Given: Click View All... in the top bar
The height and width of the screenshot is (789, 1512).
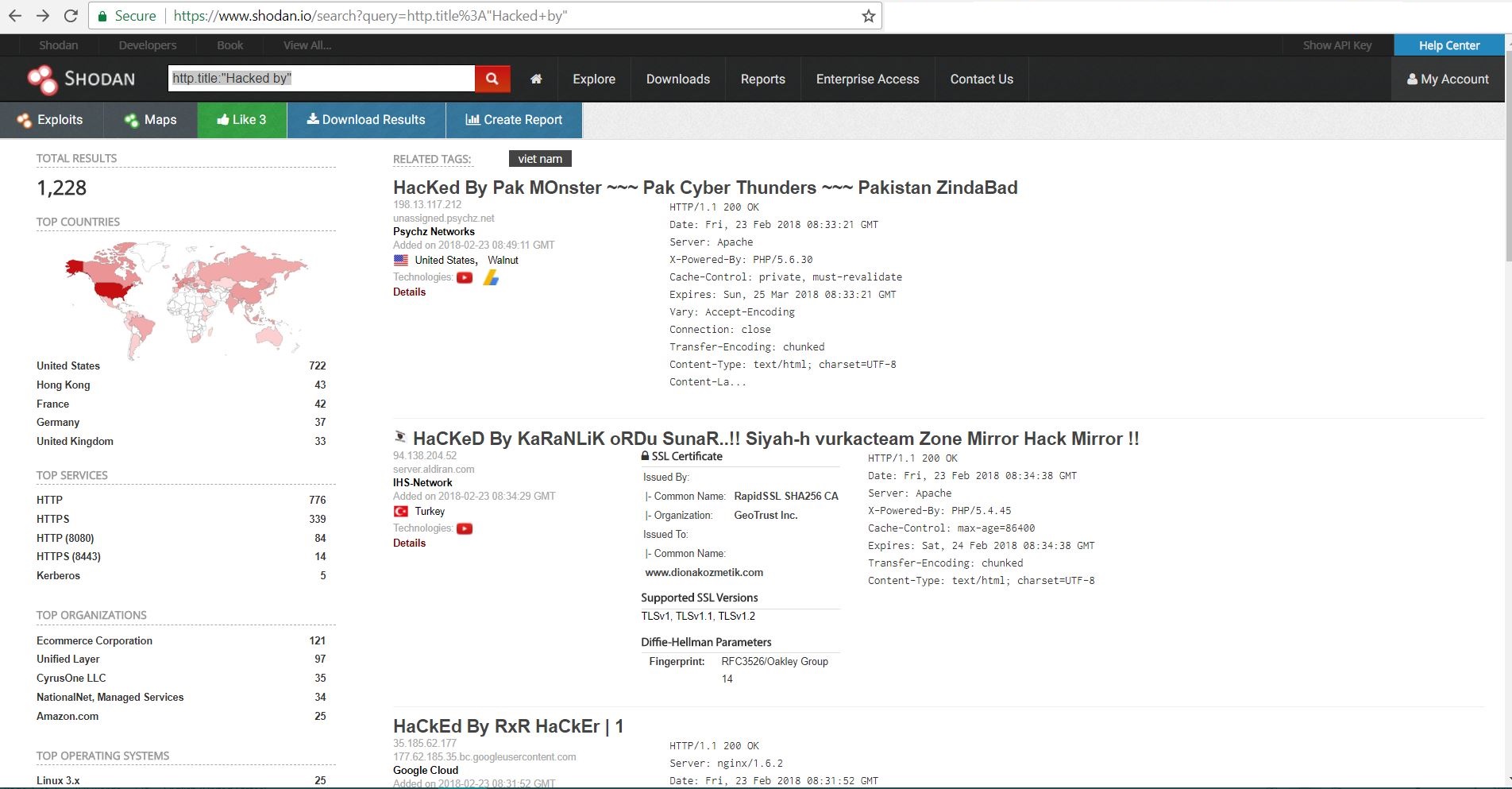Looking at the screenshot, I should tap(307, 45).
